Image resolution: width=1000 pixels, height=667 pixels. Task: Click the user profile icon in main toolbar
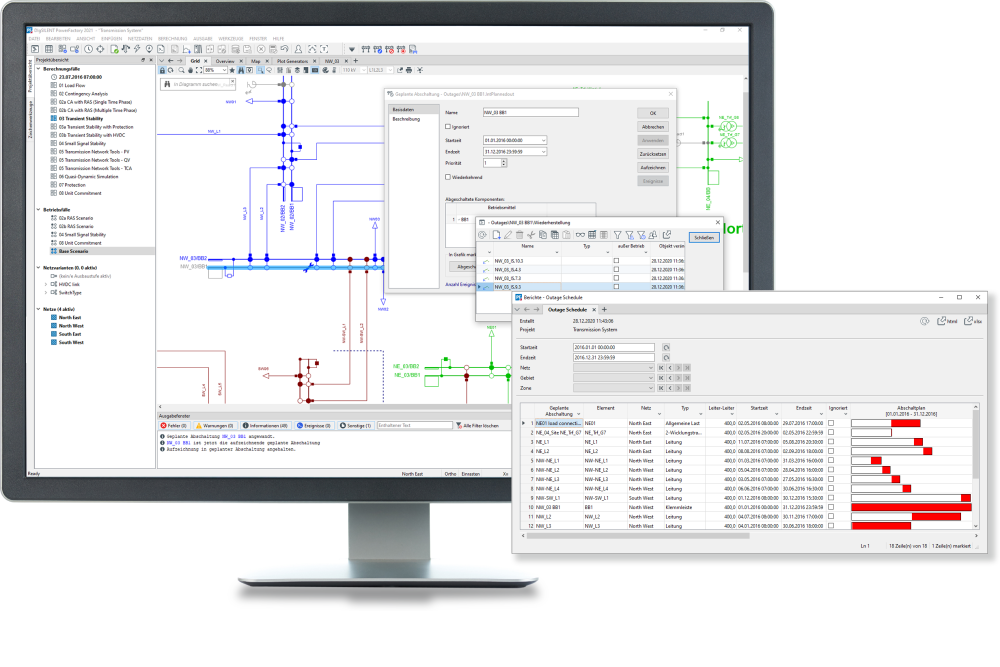(x=298, y=49)
